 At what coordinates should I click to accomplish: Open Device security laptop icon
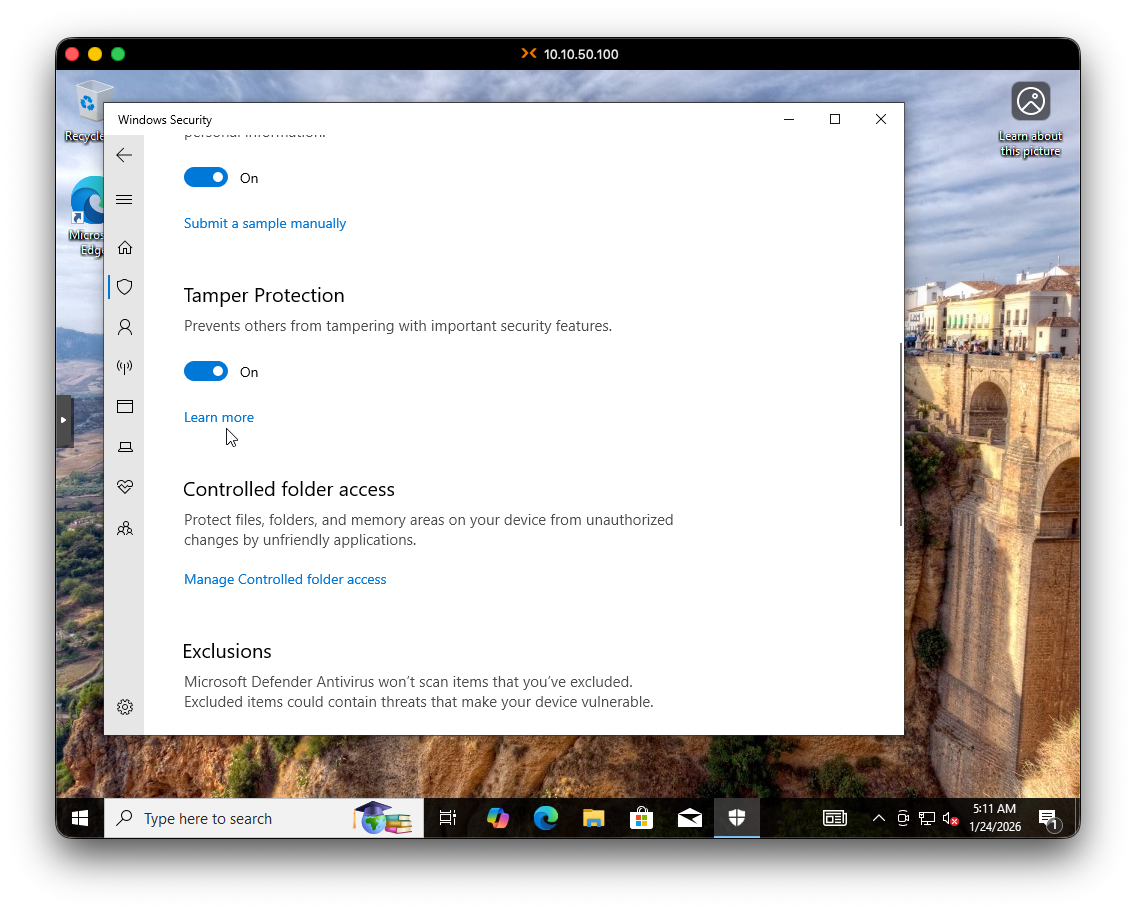click(124, 447)
